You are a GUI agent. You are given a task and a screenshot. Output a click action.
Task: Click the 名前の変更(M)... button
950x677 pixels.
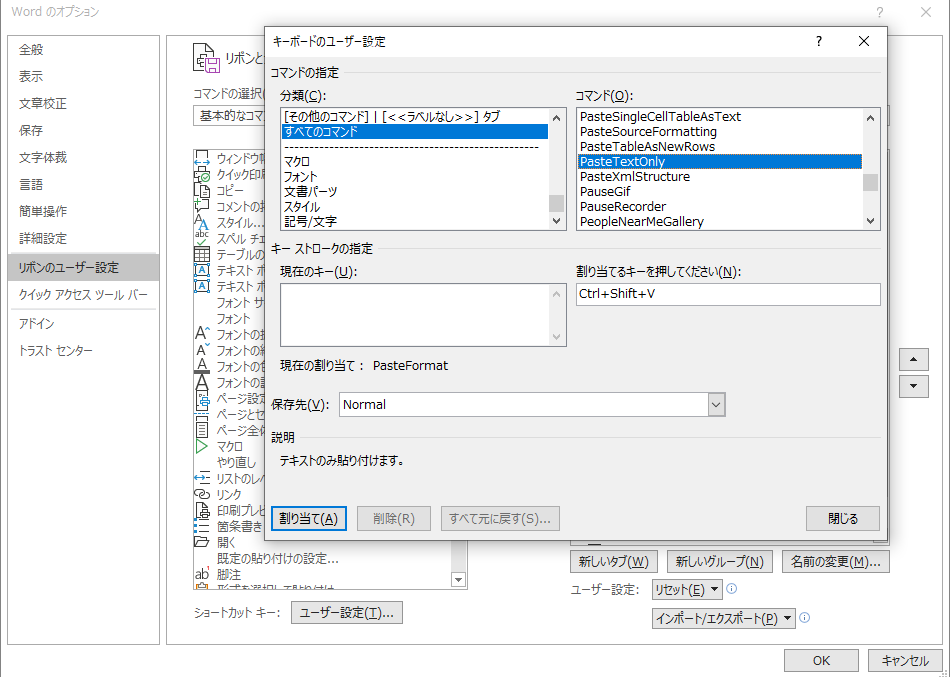[x=835, y=562]
